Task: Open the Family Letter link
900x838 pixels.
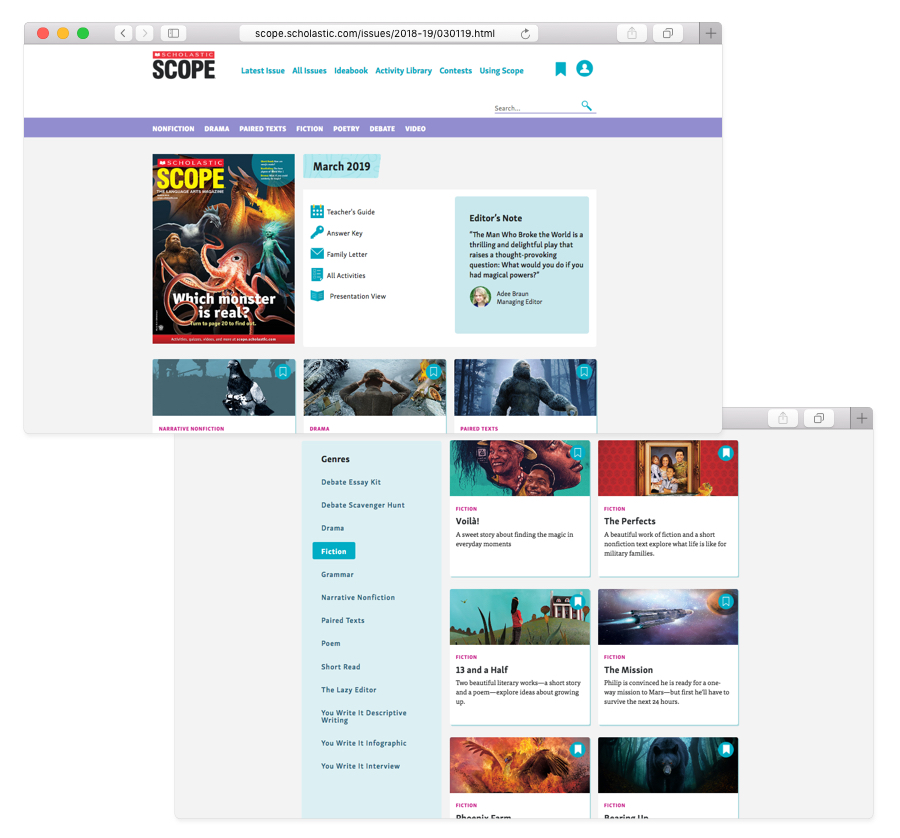Action: click(x=347, y=254)
